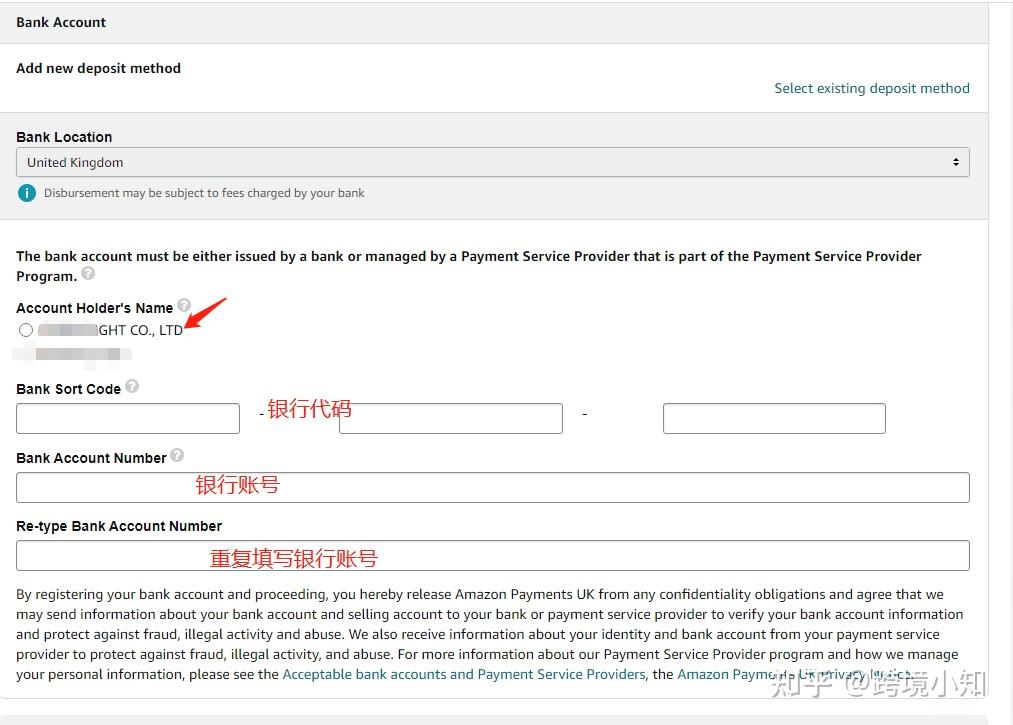Open help icon beside Account Holder's Name
The width and height of the screenshot is (1013, 725).
click(x=184, y=306)
